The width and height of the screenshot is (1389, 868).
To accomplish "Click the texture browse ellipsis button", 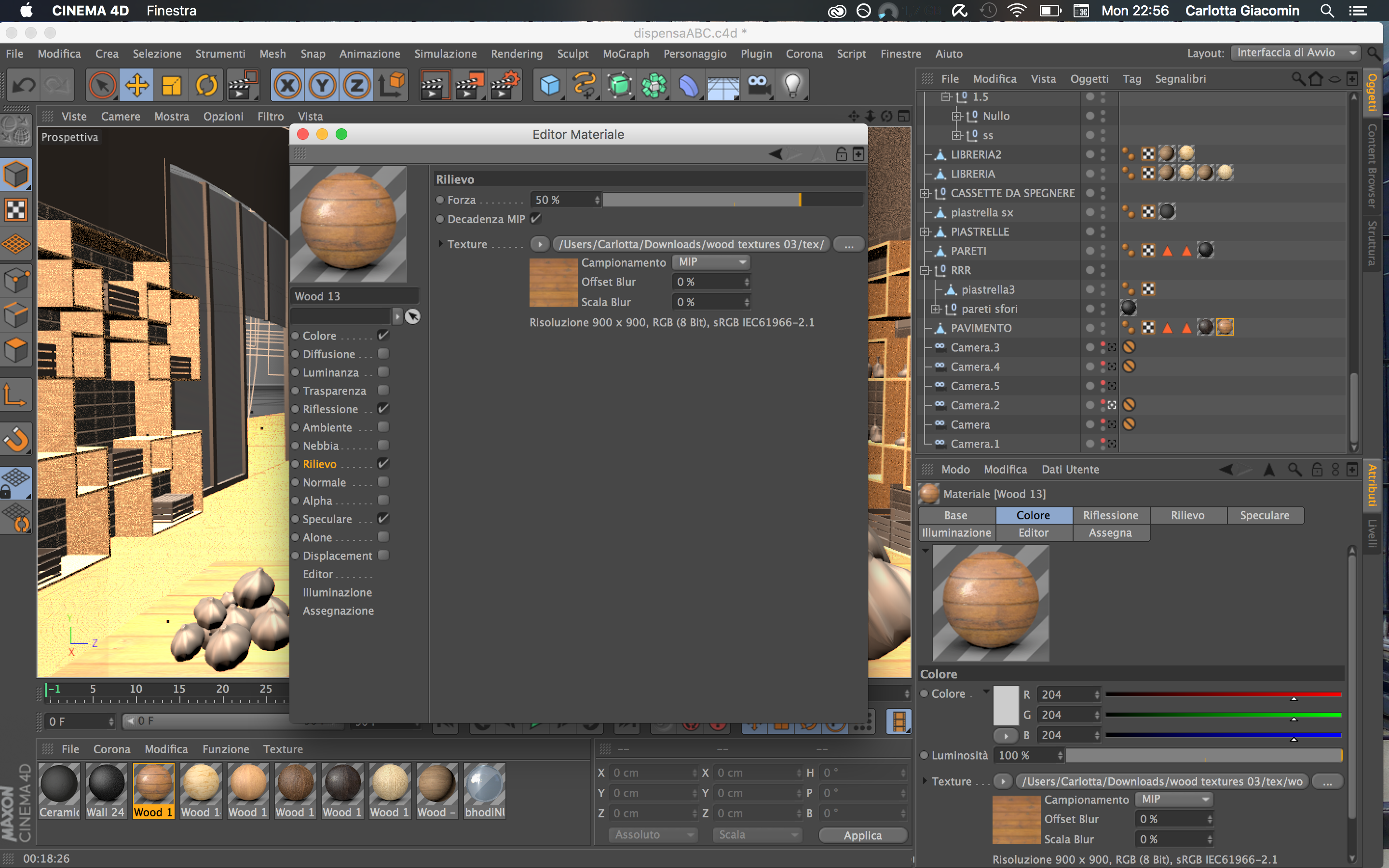I will click(x=848, y=244).
